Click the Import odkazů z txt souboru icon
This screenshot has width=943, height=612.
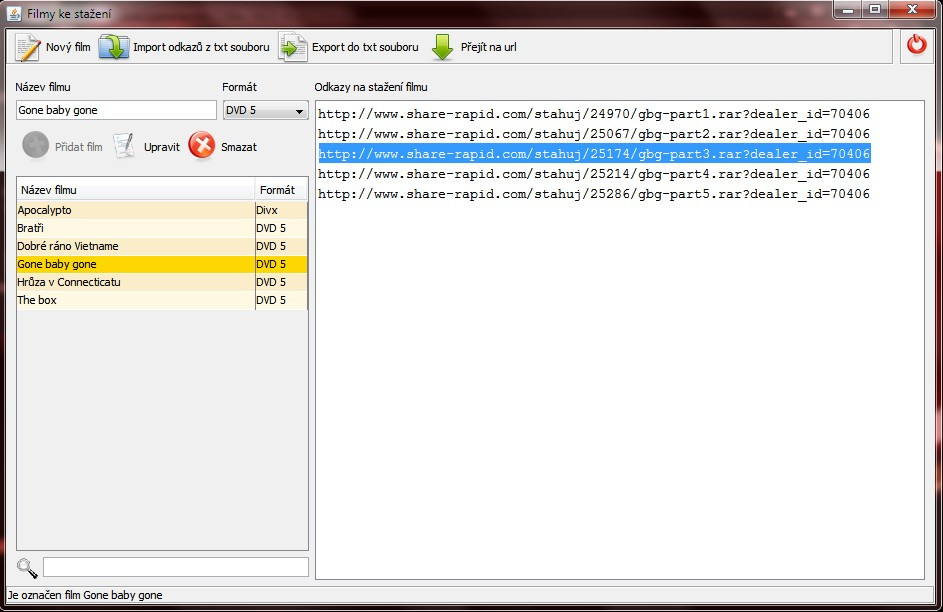[x=114, y=47]
